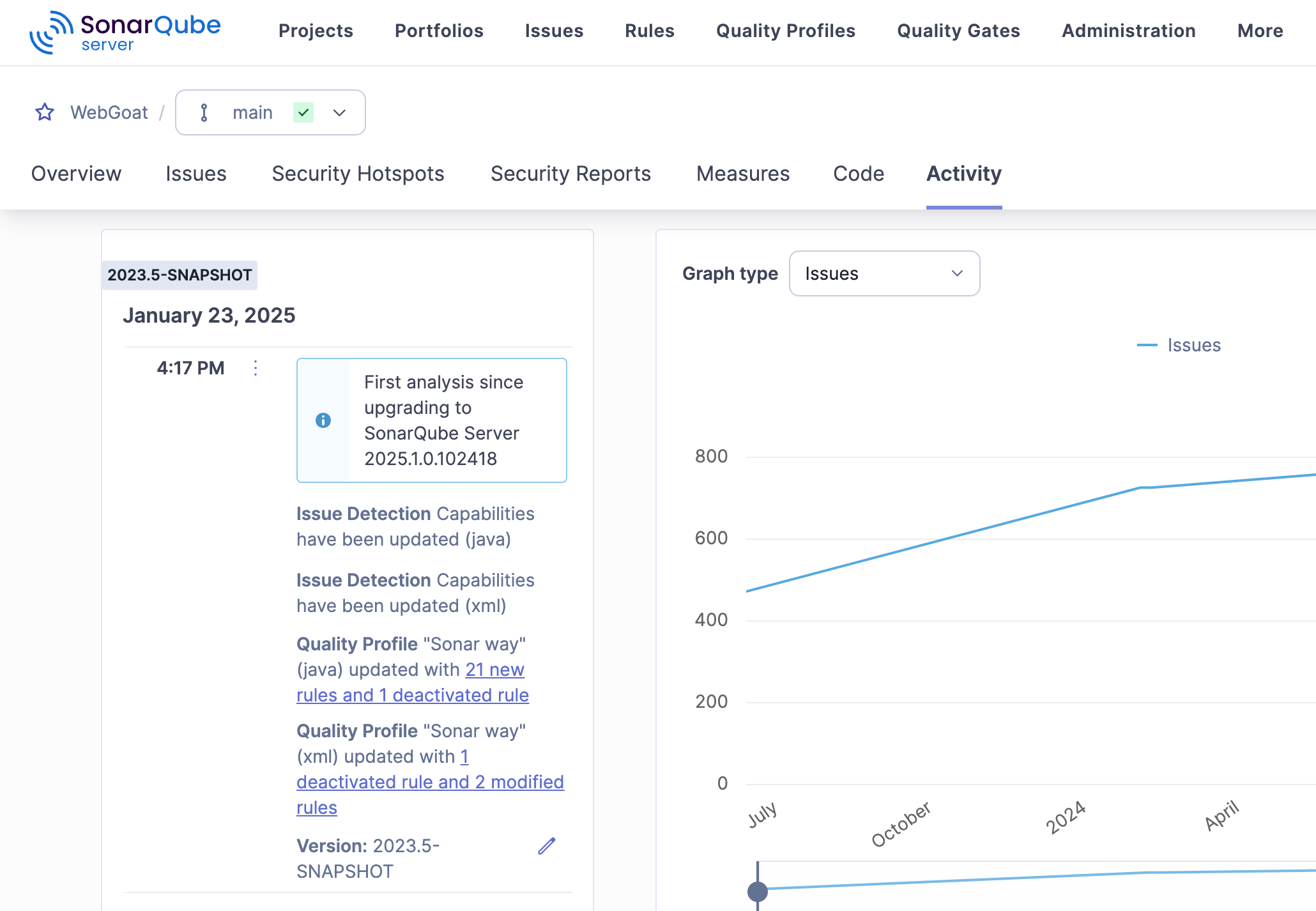The width and height of the screenshot is (1316, 911).
Task: Click the info icon in the upgrade notification
Action: [322, 420]
